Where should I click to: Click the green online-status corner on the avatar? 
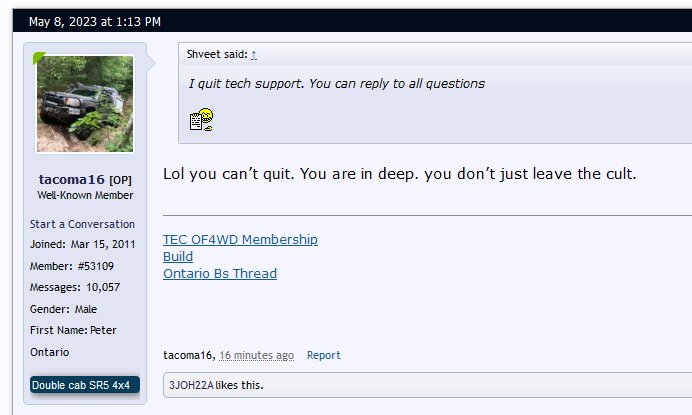[38, 57]
